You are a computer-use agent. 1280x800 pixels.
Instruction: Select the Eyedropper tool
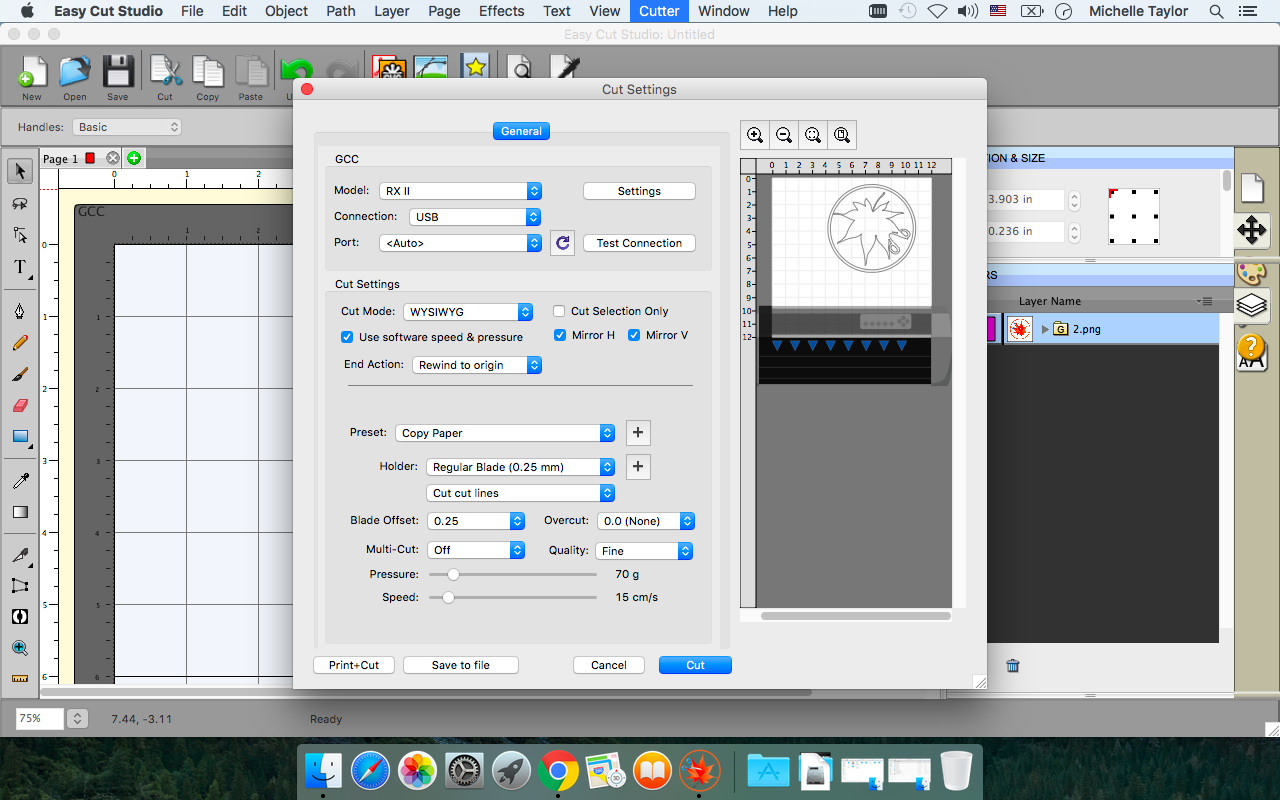(19, 479)
